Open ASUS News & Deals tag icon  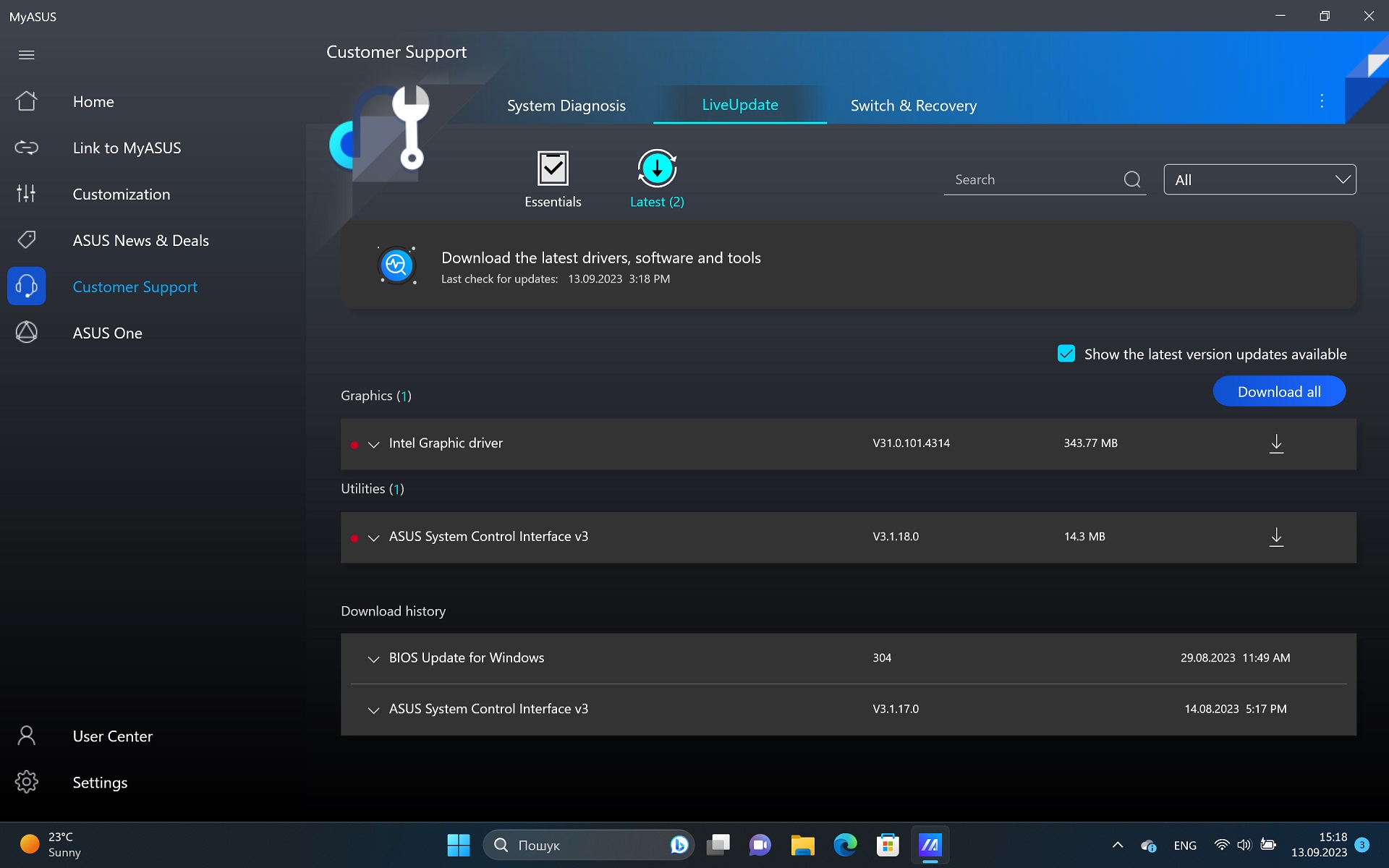[x=27, y=240]
